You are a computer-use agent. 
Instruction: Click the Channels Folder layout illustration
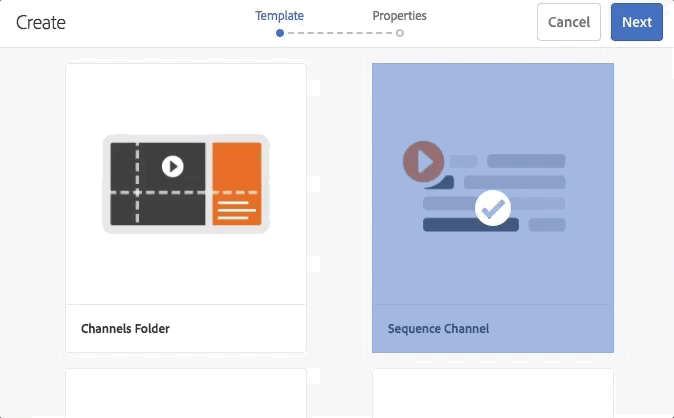(x=186, y=184)
